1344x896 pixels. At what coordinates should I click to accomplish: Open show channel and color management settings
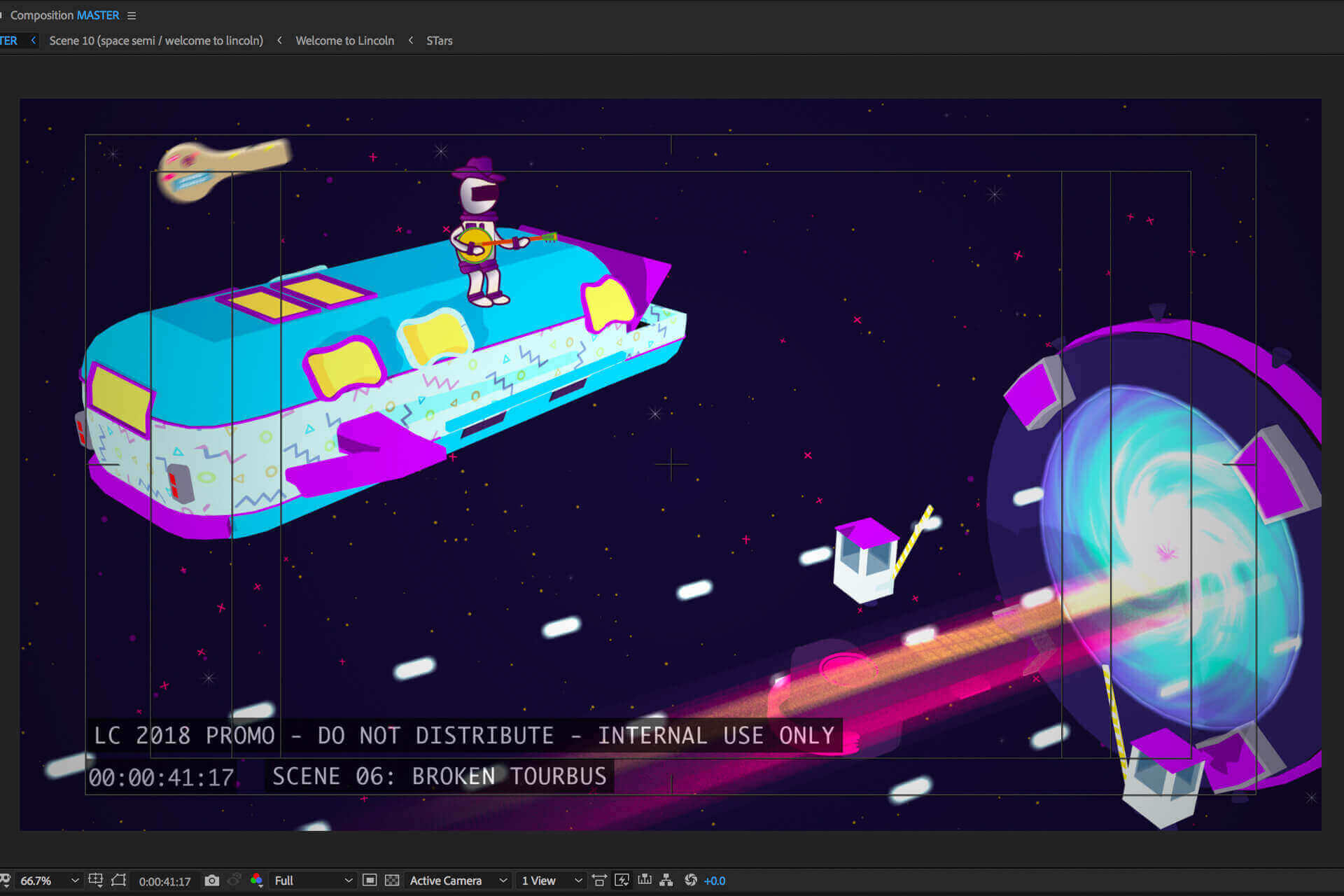[x=256, y=880]
